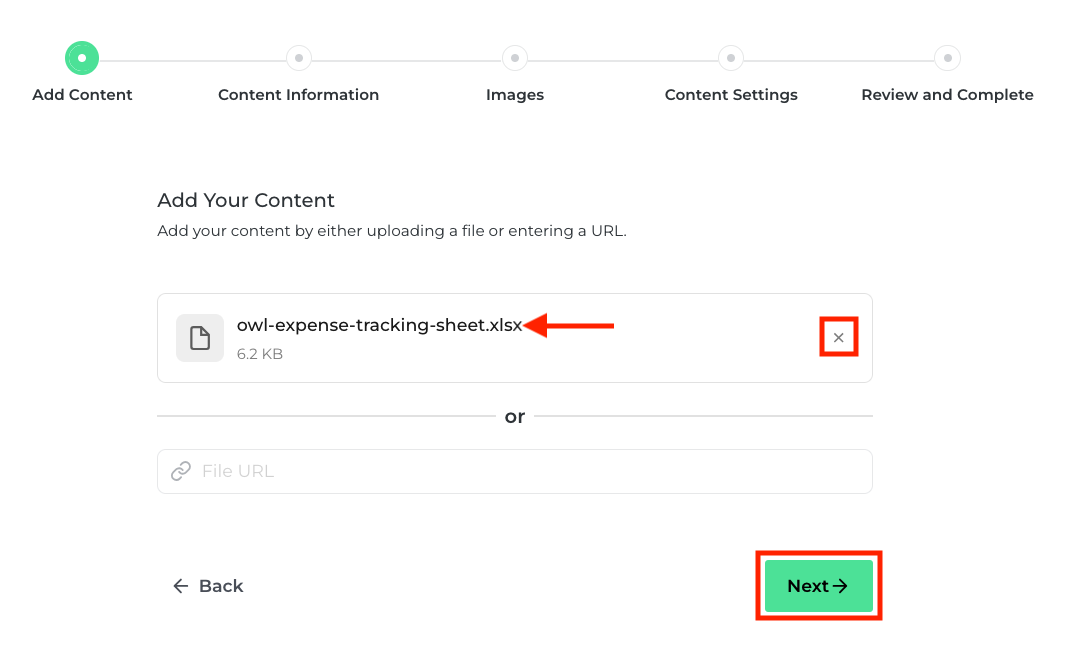This screenshot has width=1065, height=649.
Task: Click the green Add Content step circle
Action: pos(82,58)
